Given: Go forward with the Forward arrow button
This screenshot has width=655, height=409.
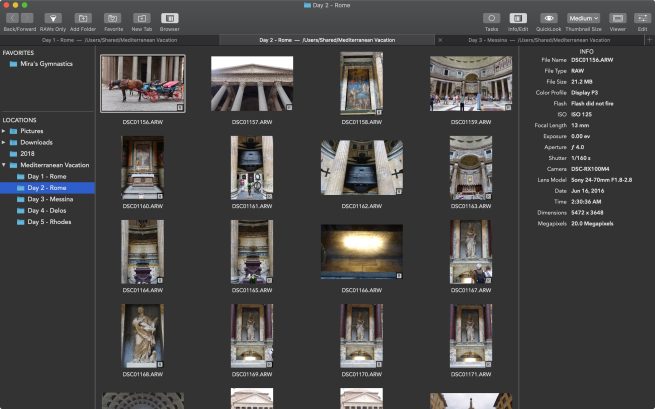Looking at the screenshot, I should (27, 18).
